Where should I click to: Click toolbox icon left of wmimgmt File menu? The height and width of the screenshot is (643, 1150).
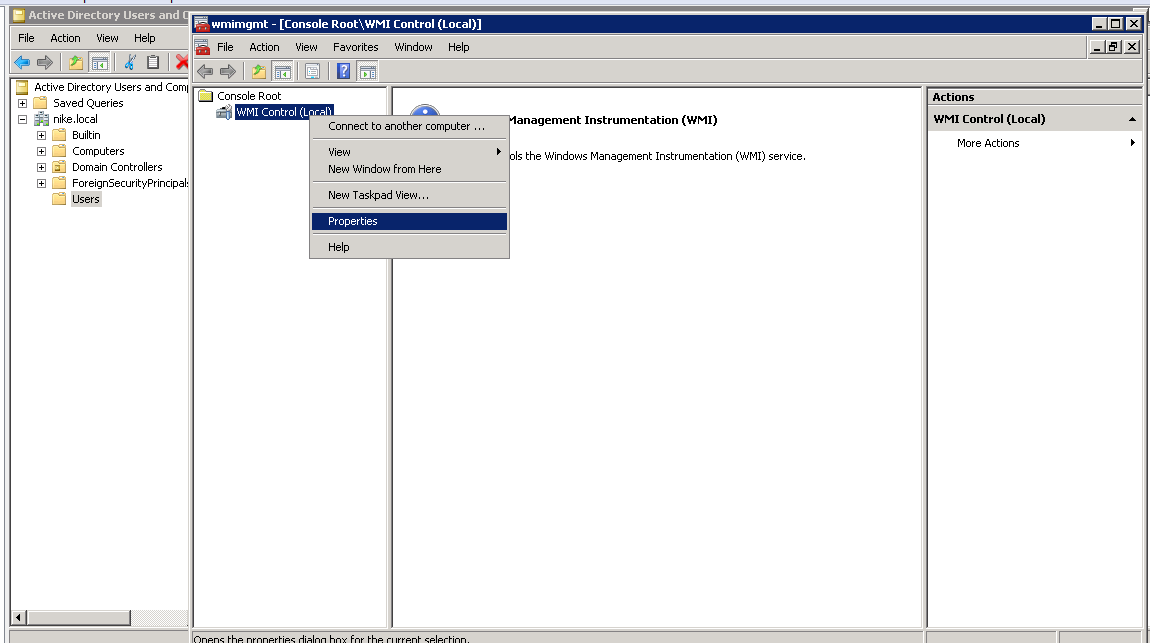(202, 47)
